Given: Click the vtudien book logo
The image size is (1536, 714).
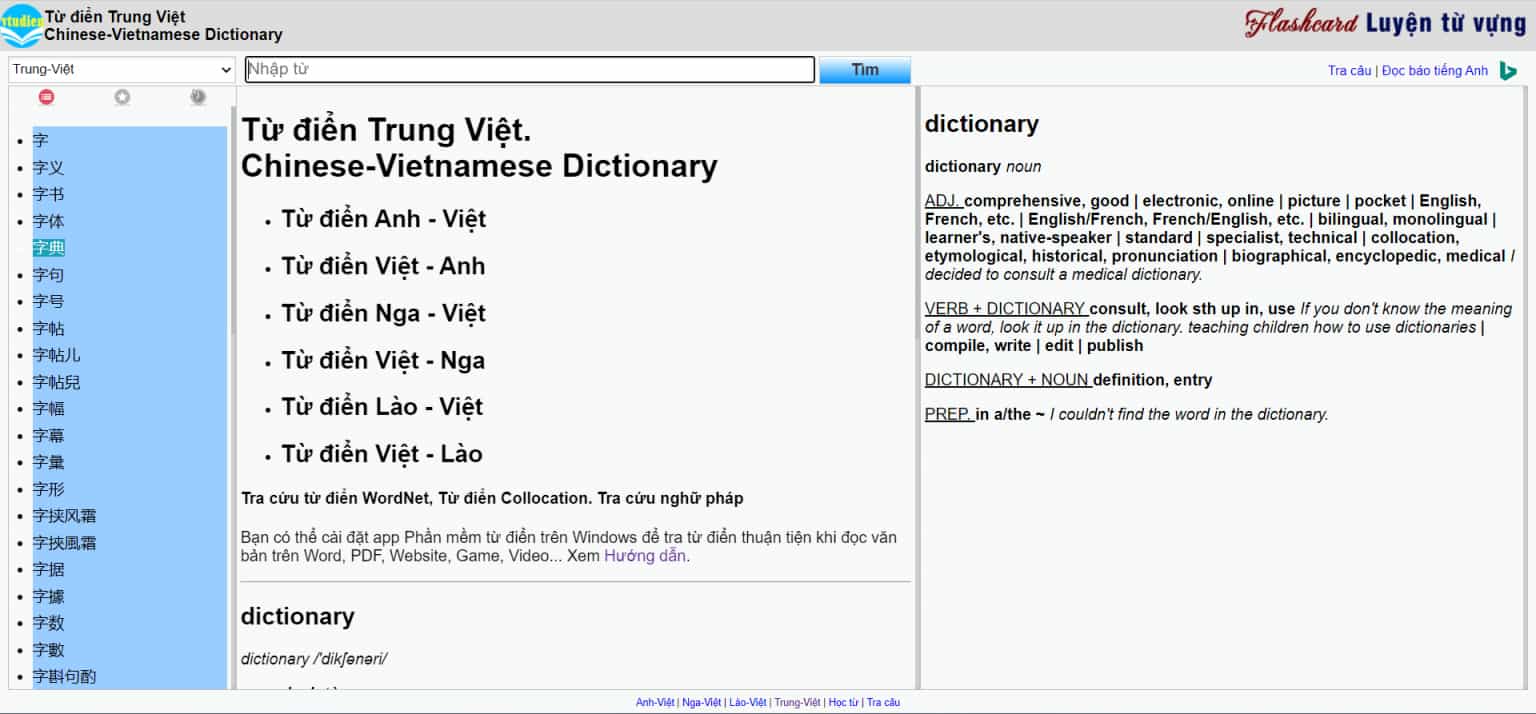Looking at the screenshot, I should point(21,26).
